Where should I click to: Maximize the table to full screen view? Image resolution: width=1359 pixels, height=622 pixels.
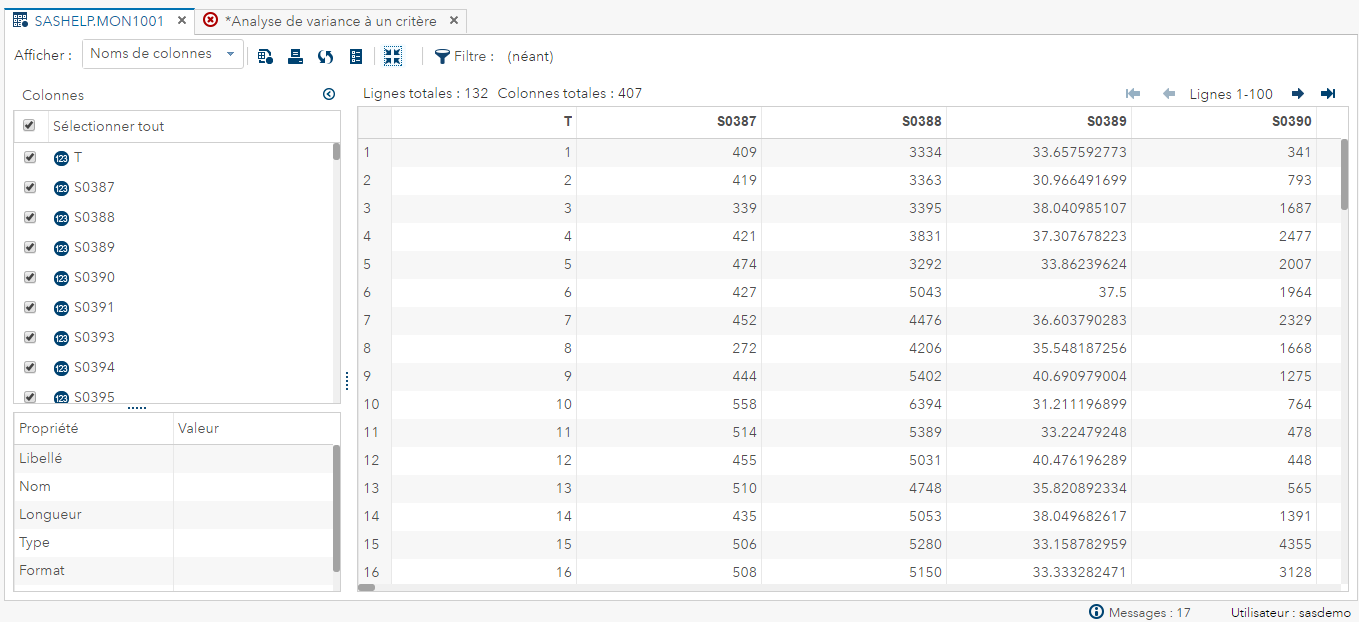[392, 56]
